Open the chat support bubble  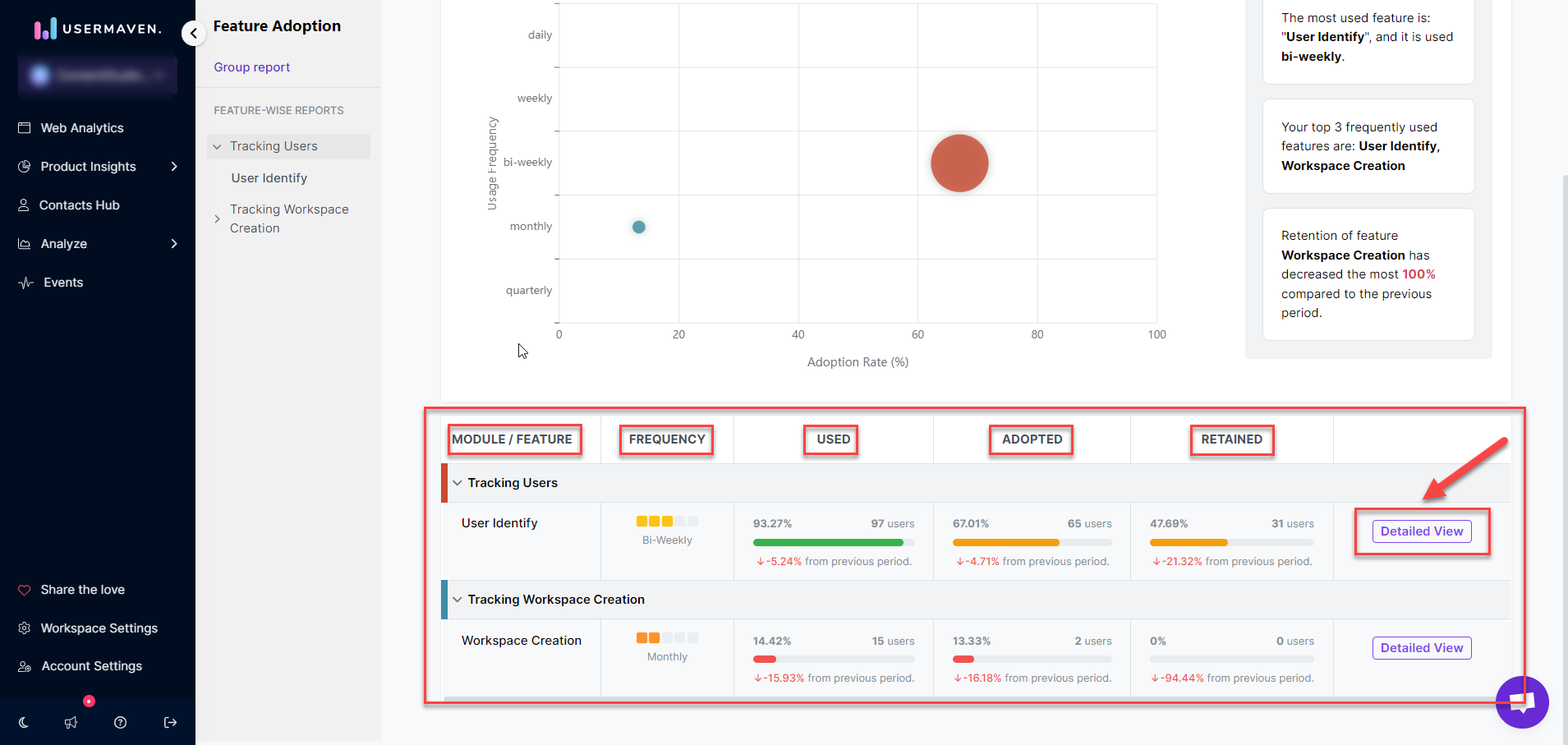[x=1521, y=702]
